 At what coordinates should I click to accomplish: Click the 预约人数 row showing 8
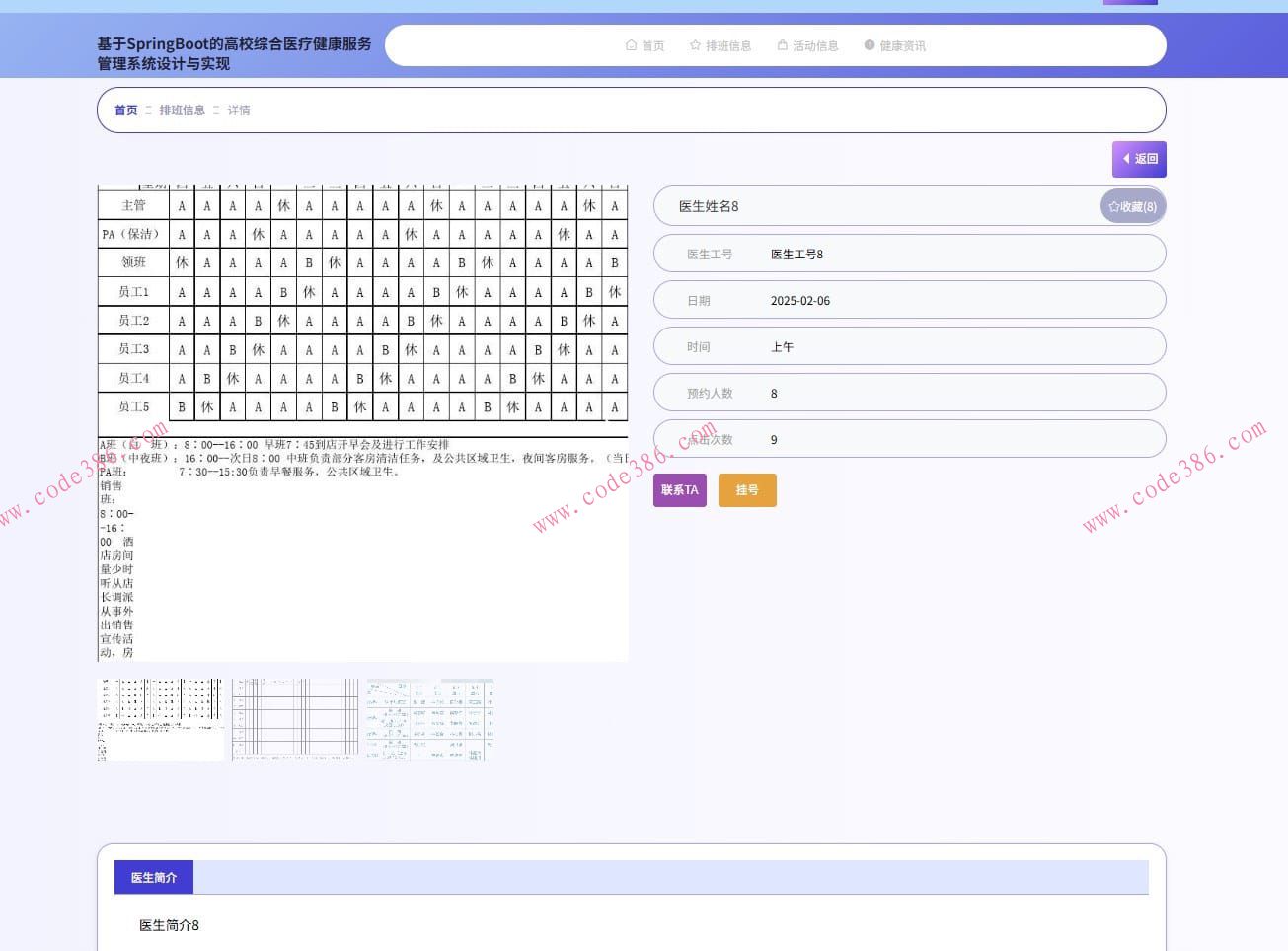tap(908, 394)
